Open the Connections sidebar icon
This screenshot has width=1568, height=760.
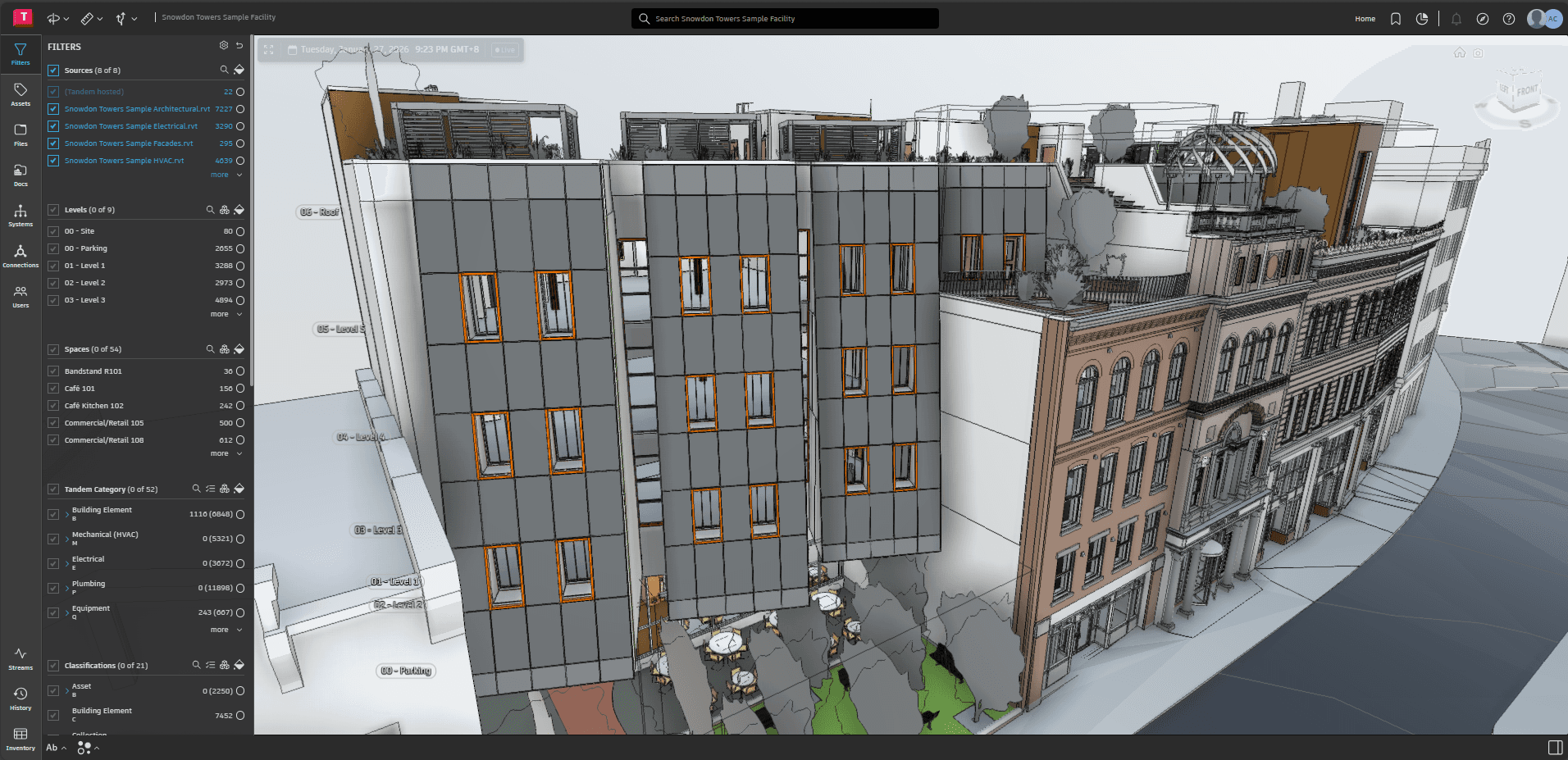(x=21, y=256)
